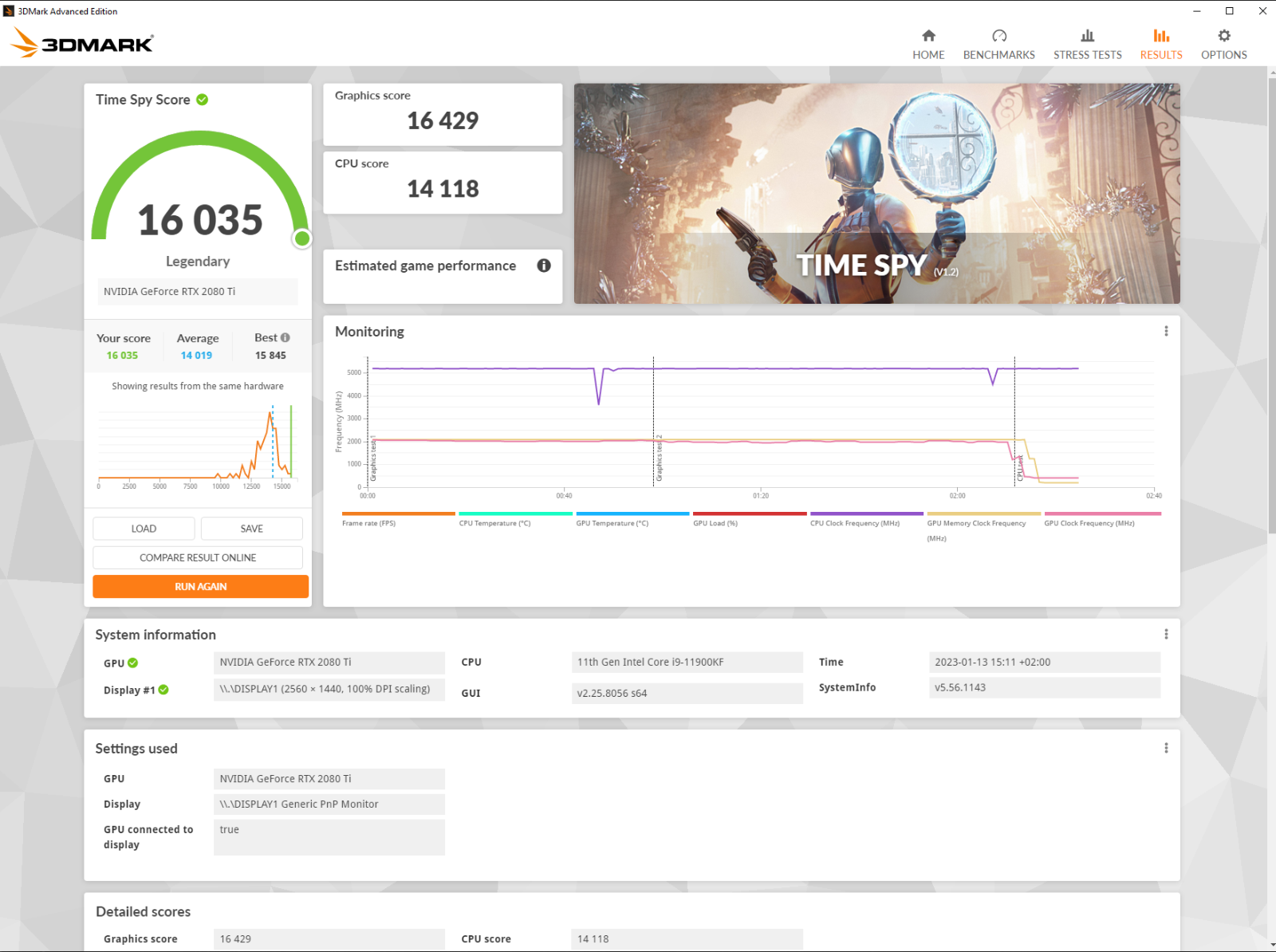Click the Detailed scores CPU score 14 118 field
1276x952 pixels.
coord(687,938)
